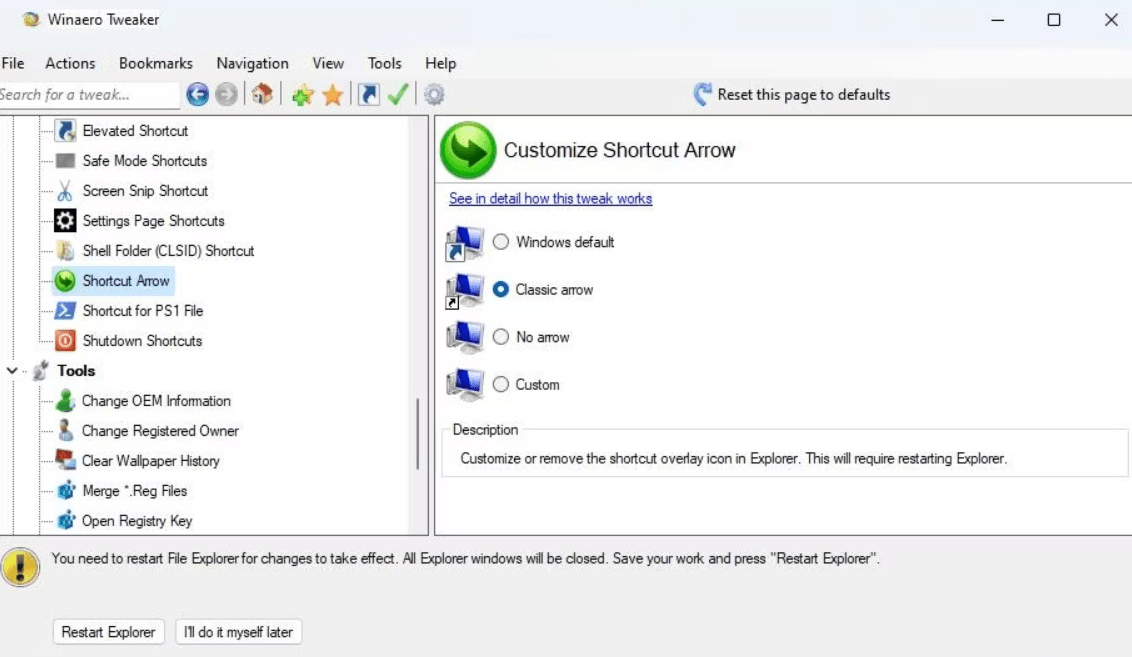Open the File menu

point(13,64)
